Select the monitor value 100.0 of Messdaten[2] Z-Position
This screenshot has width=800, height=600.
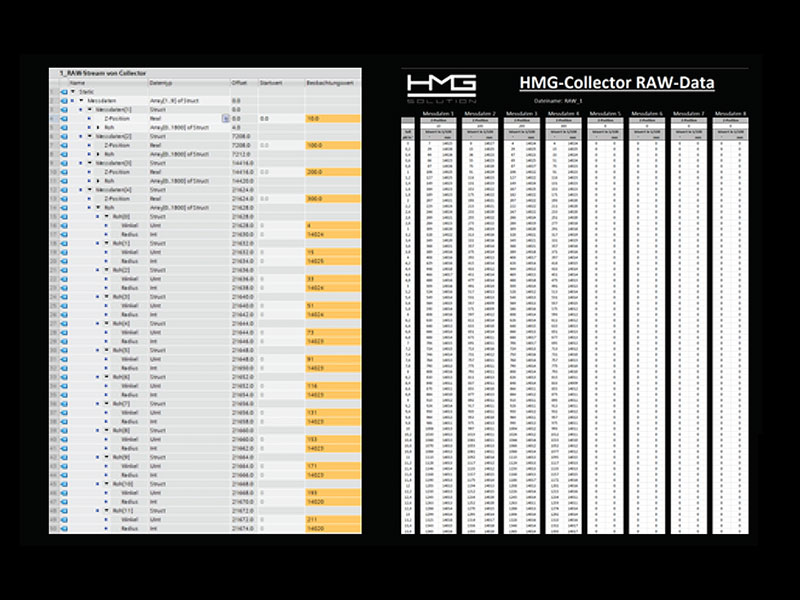pos(333,145)
